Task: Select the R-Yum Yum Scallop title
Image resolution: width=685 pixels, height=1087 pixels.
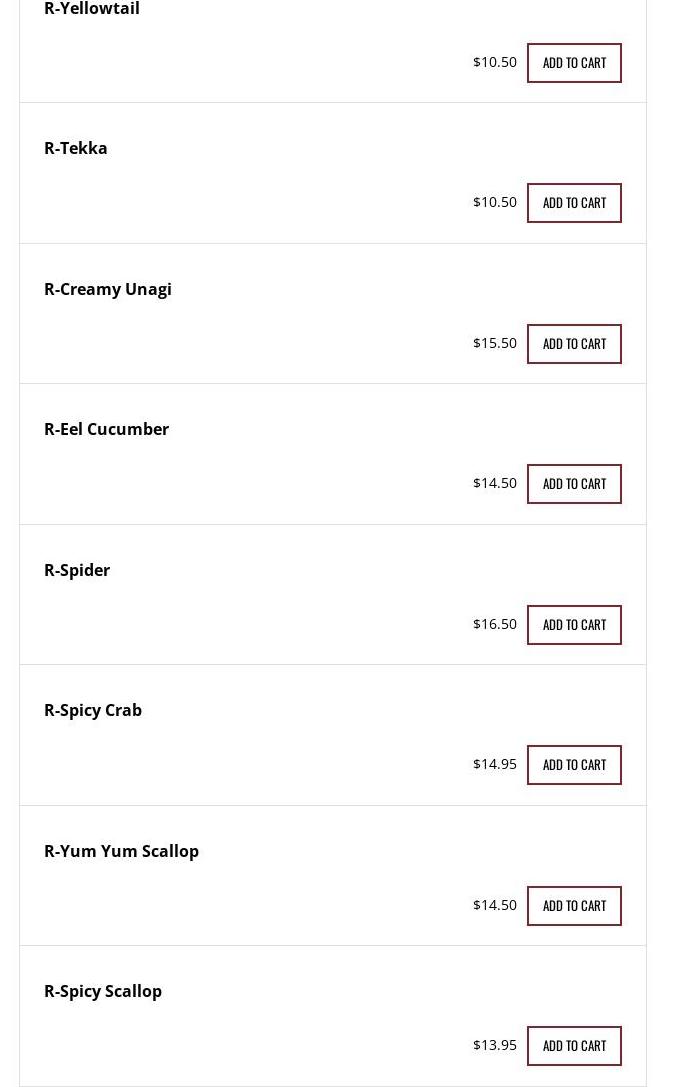Action: 121,851
